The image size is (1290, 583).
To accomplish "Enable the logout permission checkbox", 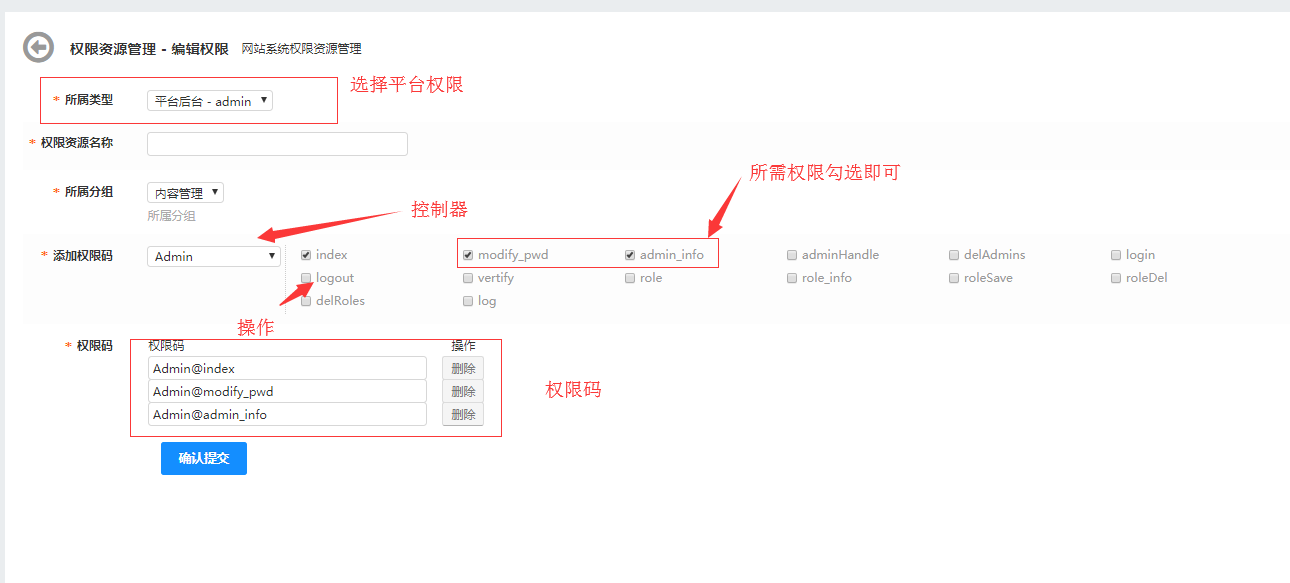I will (306, 278).
